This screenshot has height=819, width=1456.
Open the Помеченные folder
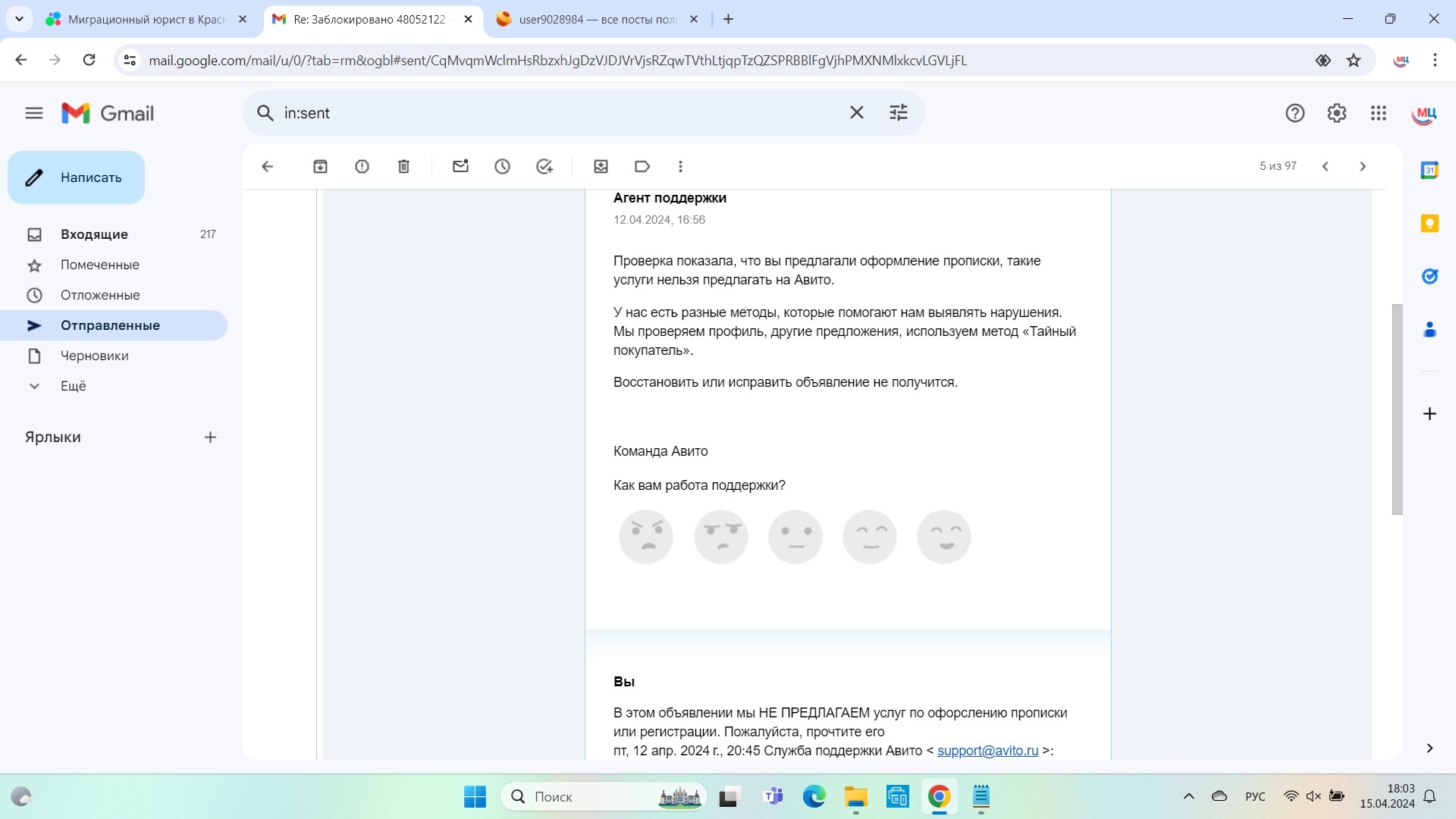click(x=114, y=265)
